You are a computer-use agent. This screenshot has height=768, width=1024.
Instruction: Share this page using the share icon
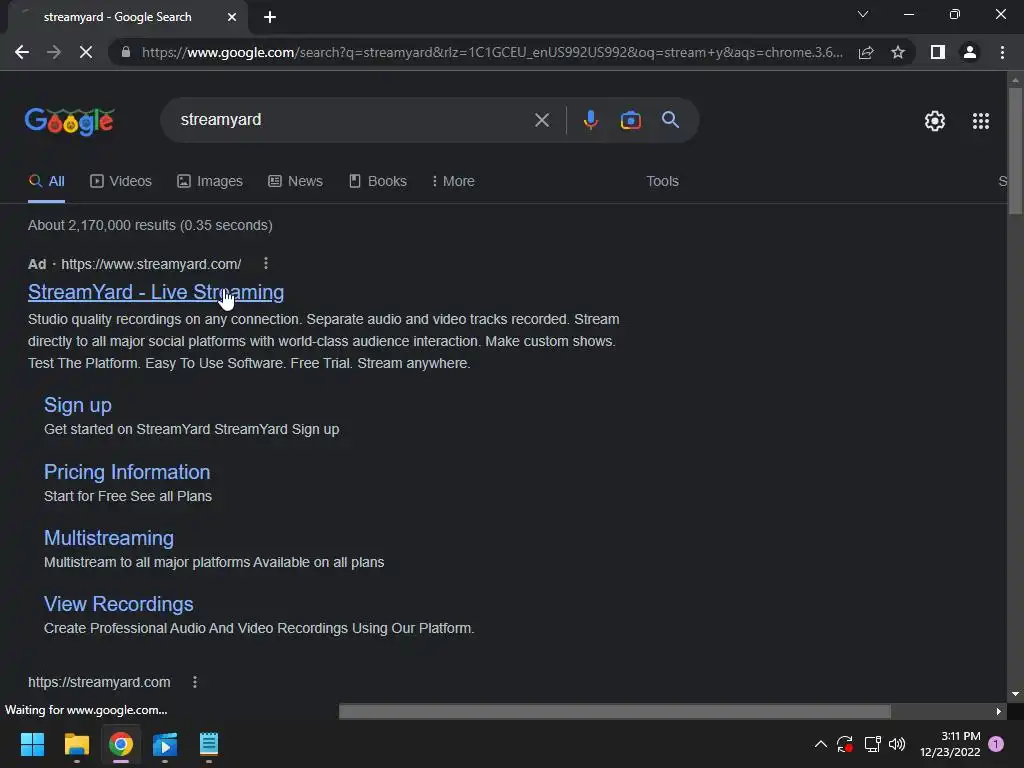[x=866, y=52]
